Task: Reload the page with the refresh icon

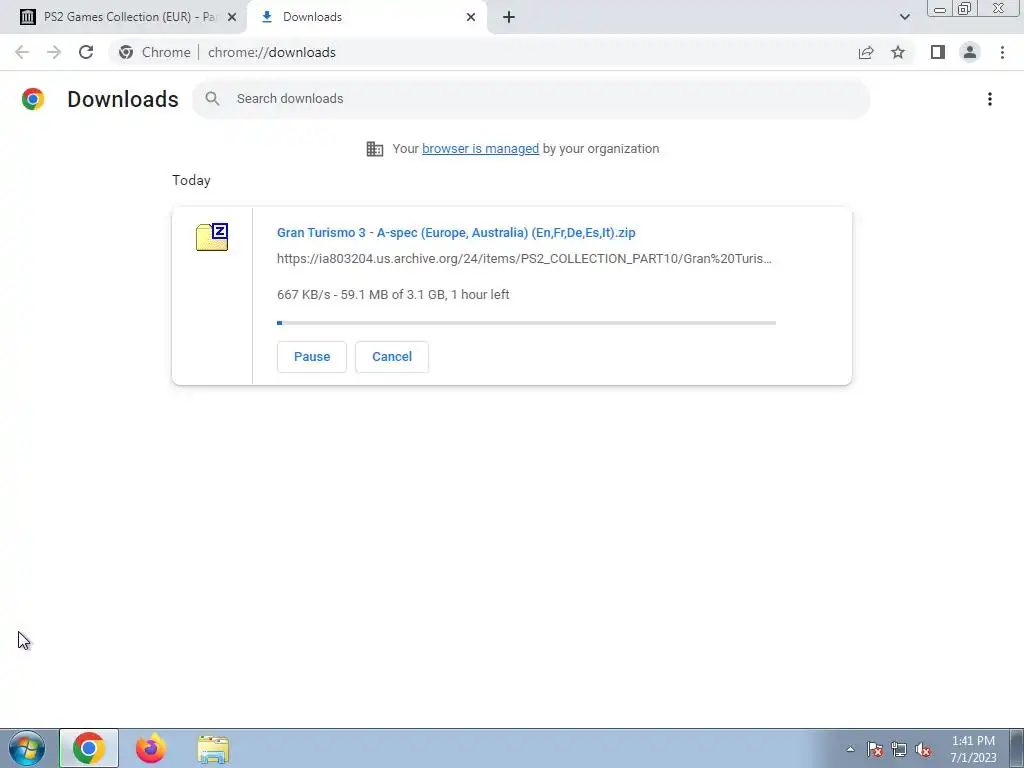Action: coord(86,52)
